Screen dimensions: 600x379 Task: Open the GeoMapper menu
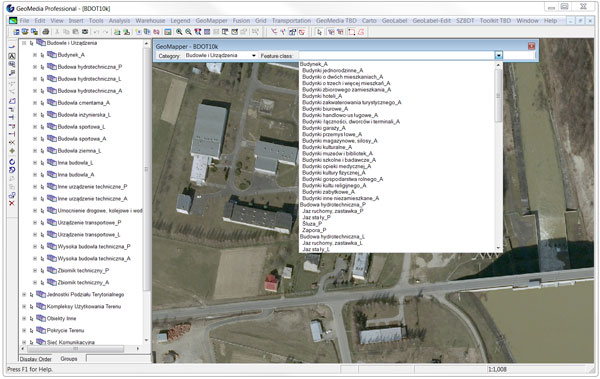point(211,21)
